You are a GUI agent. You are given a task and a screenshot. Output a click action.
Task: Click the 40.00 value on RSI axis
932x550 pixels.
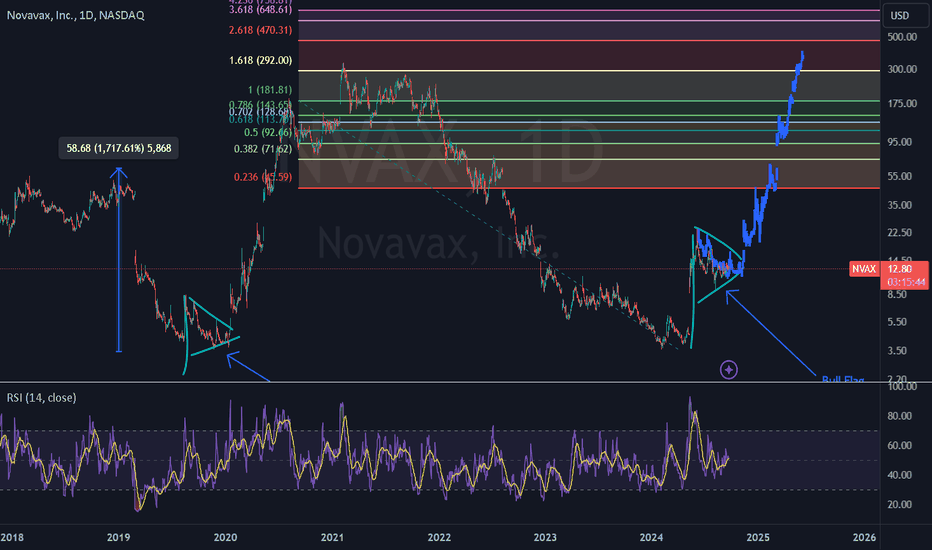(900, 475)
